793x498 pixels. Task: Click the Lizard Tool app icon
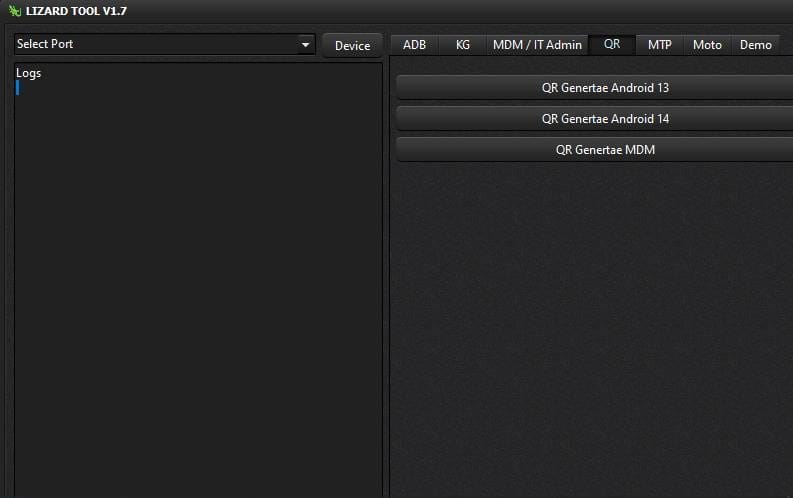point(15,11)
